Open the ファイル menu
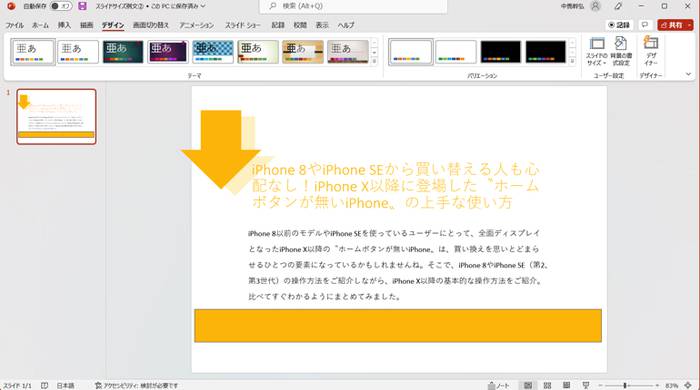 click(x=14, y=25)
